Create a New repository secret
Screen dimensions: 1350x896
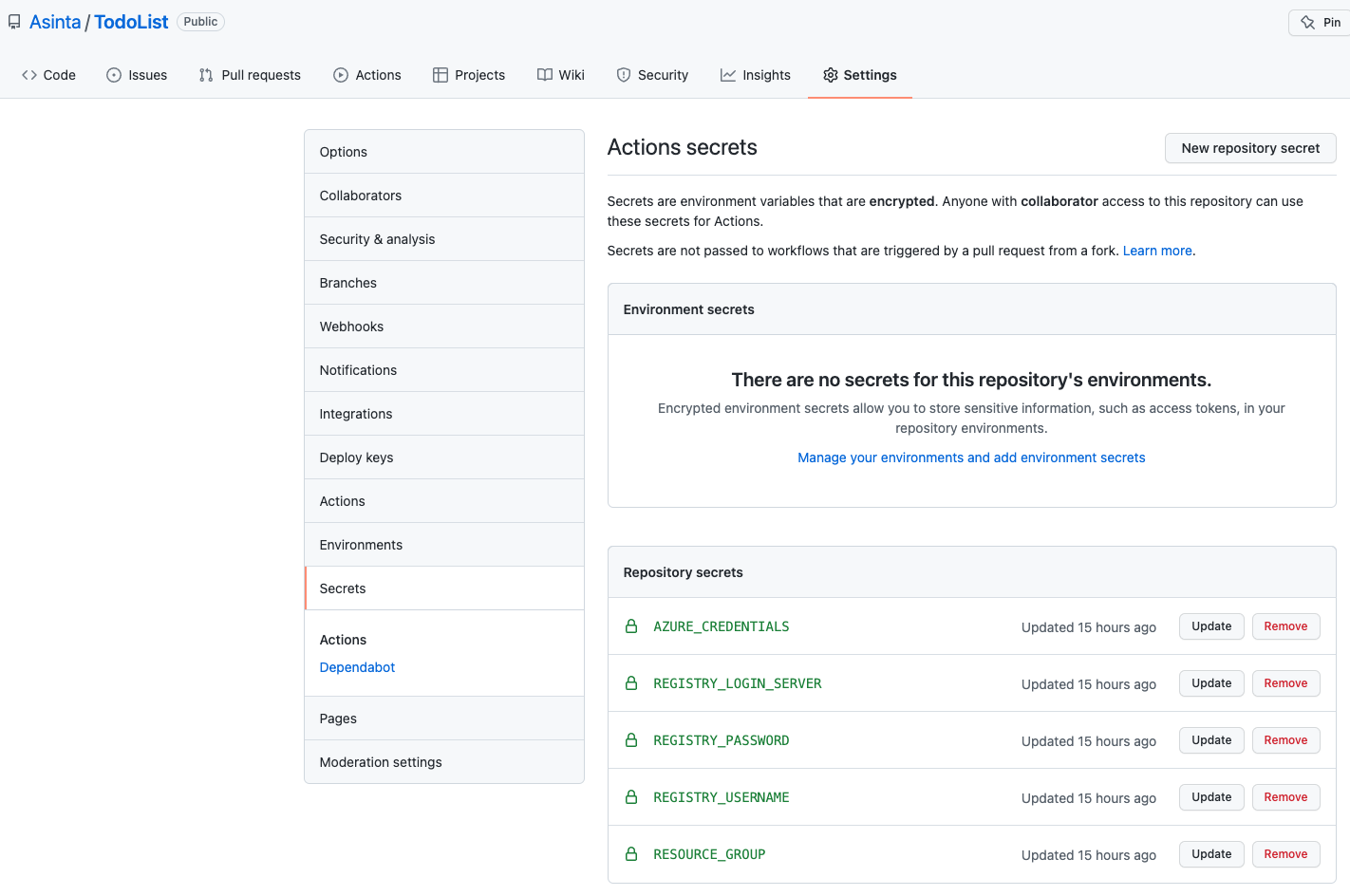(x=1250, y=148)
